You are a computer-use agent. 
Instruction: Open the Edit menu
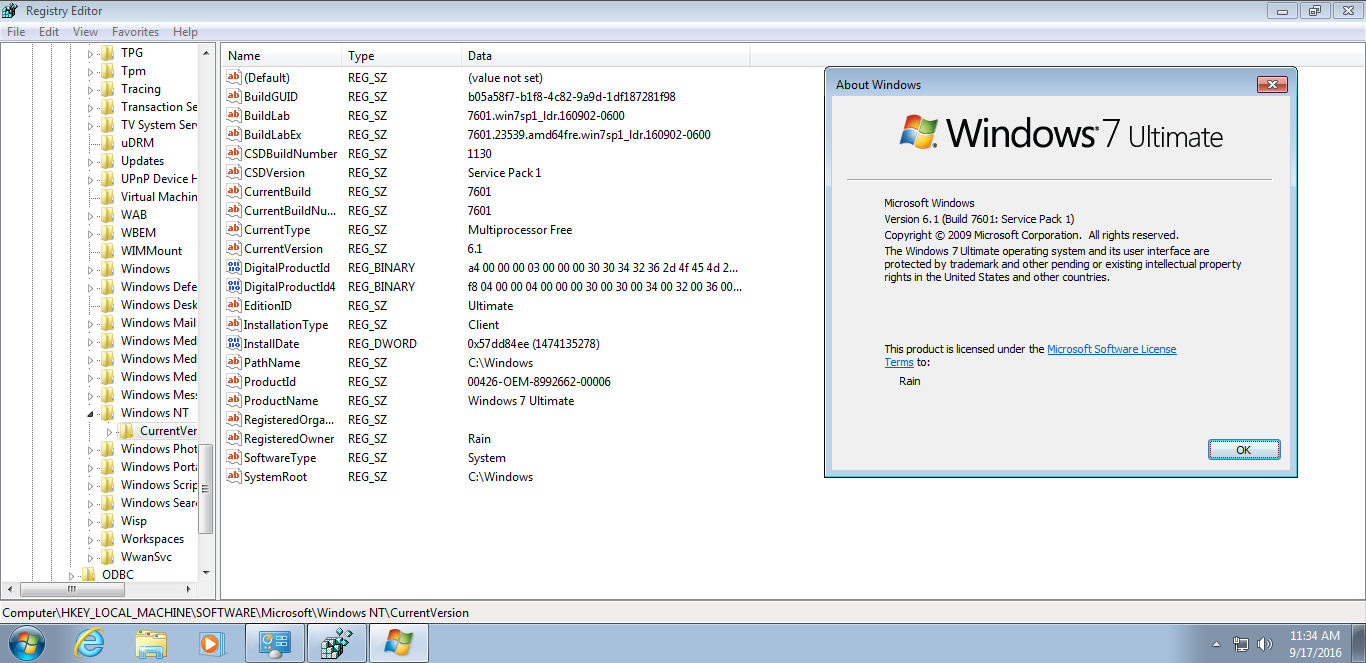pyautogui.click(x=49, y=32)
